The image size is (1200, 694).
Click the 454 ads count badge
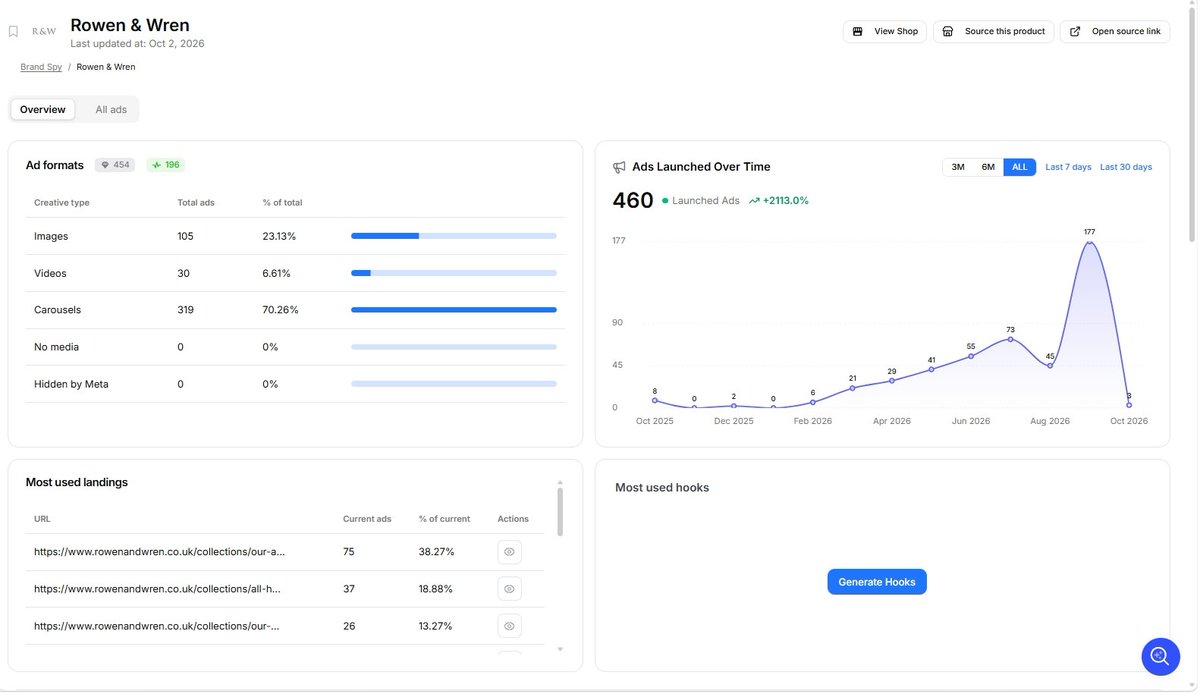pyautogui.click(x=115, y=165)
